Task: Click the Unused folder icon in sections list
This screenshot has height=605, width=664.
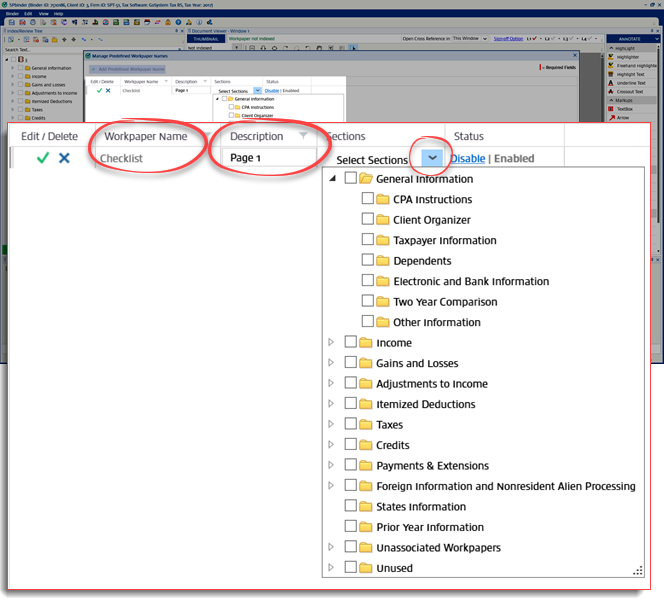Action: click(365, 568)
